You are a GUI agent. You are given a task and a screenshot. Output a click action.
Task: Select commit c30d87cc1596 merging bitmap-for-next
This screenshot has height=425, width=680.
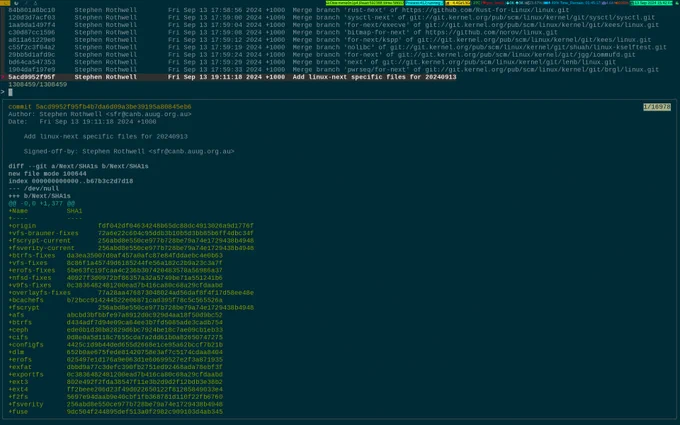pos(283,32)
